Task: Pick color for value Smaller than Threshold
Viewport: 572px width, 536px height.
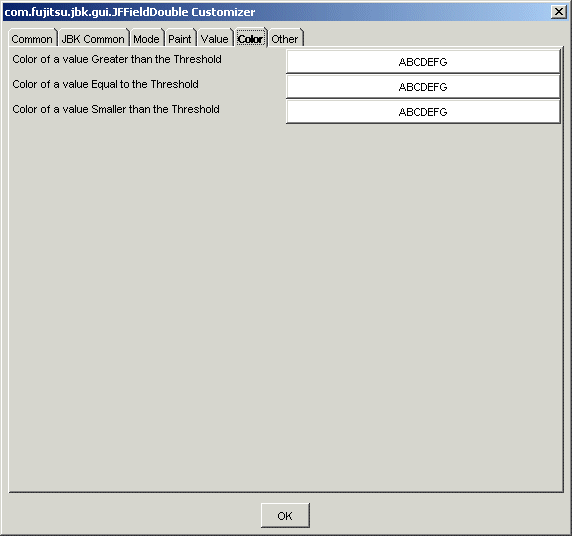Action: click(x=423, y=112)
